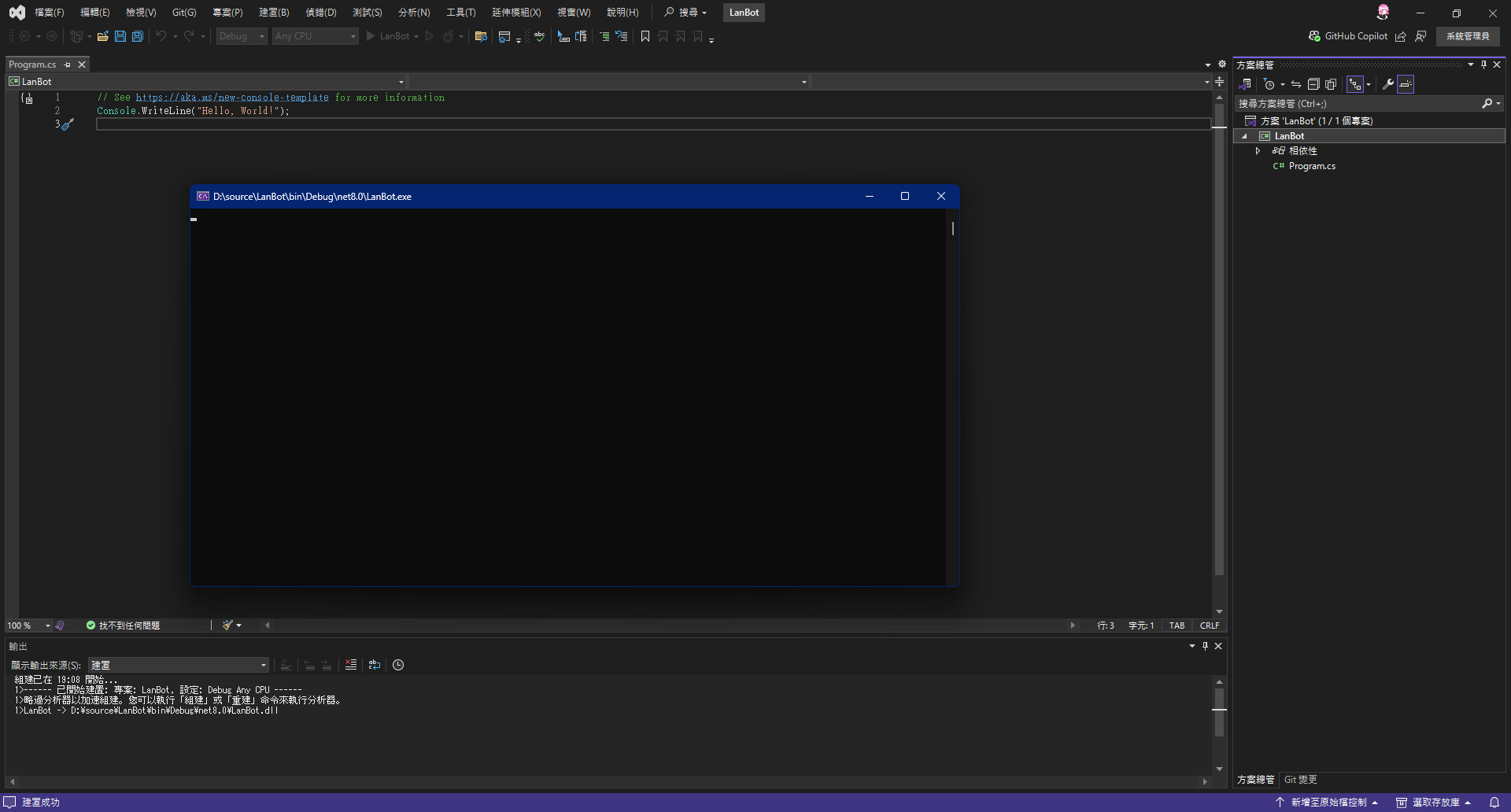Click 新增至原始檔控制 in status bar
1511x812 pixels.
pyautogui.click(x=1328, y=803)
